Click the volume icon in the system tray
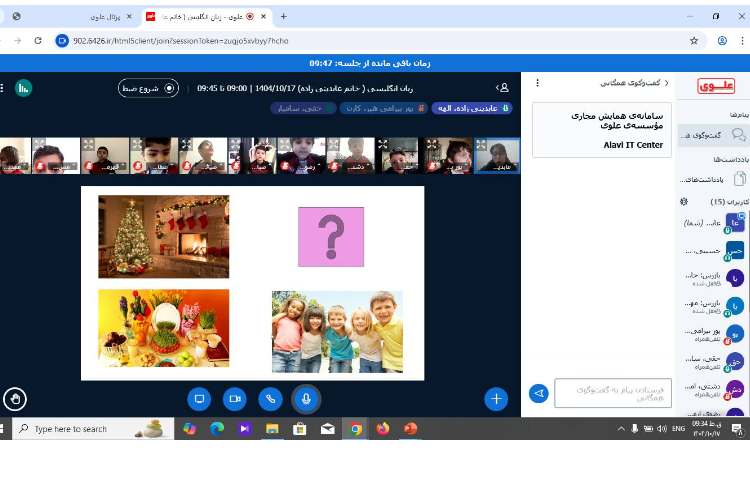This screenshot has height=480, width=750. pyautogui.click(x=662, y=429)
